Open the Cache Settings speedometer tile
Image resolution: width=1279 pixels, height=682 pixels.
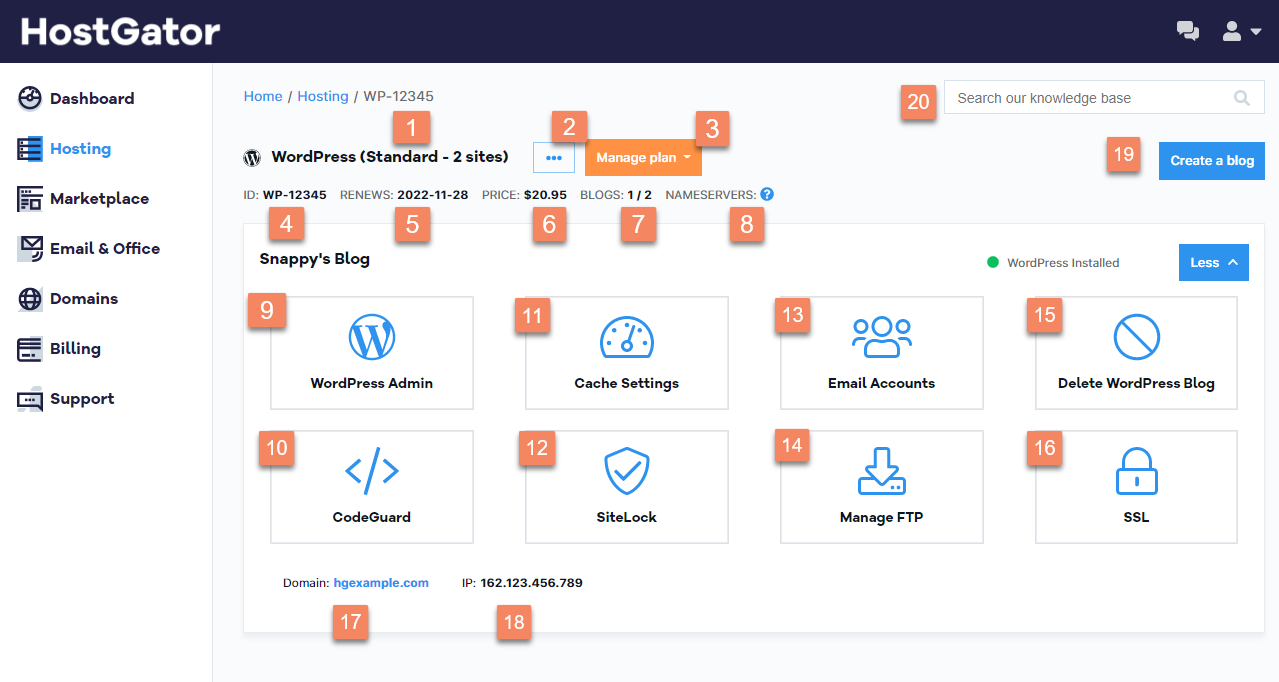[x=627, y=353]
